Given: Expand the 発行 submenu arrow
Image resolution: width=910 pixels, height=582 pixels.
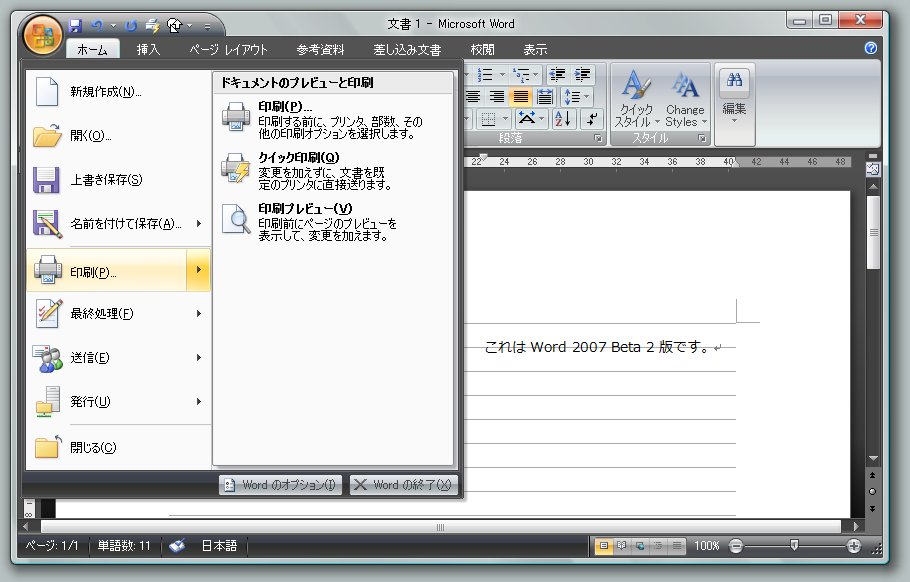Looking at the screenshot, I should [199, 402].
